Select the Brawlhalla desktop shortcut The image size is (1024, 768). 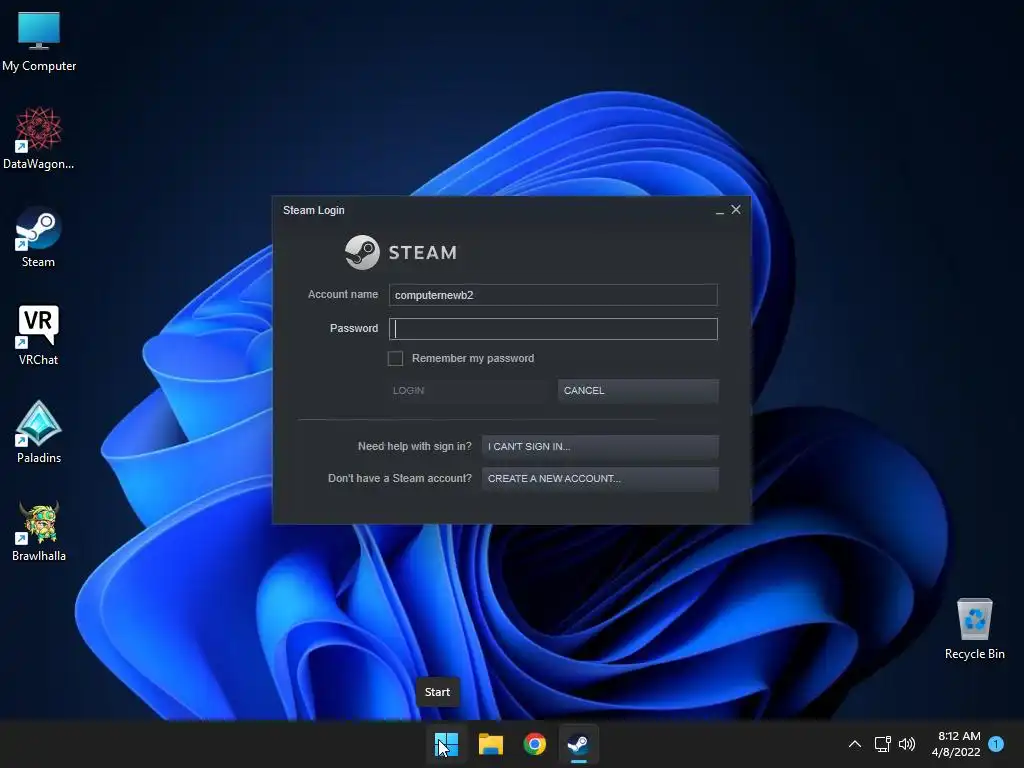[x=39, y=531]
